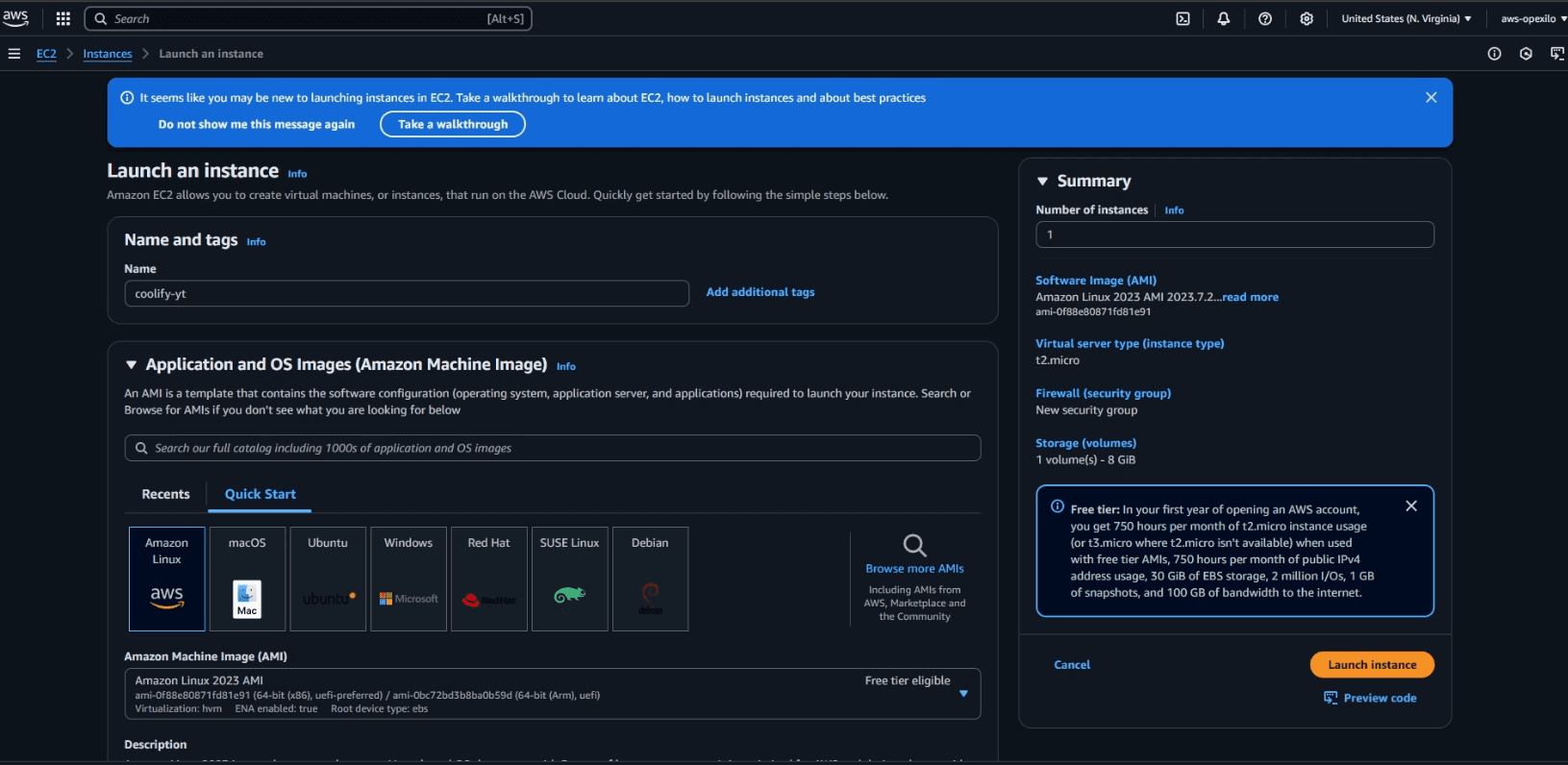The width and height of the screenshot is (1568, 765).
Task: Open the settings gear icon
Action: pos(1307,18)
